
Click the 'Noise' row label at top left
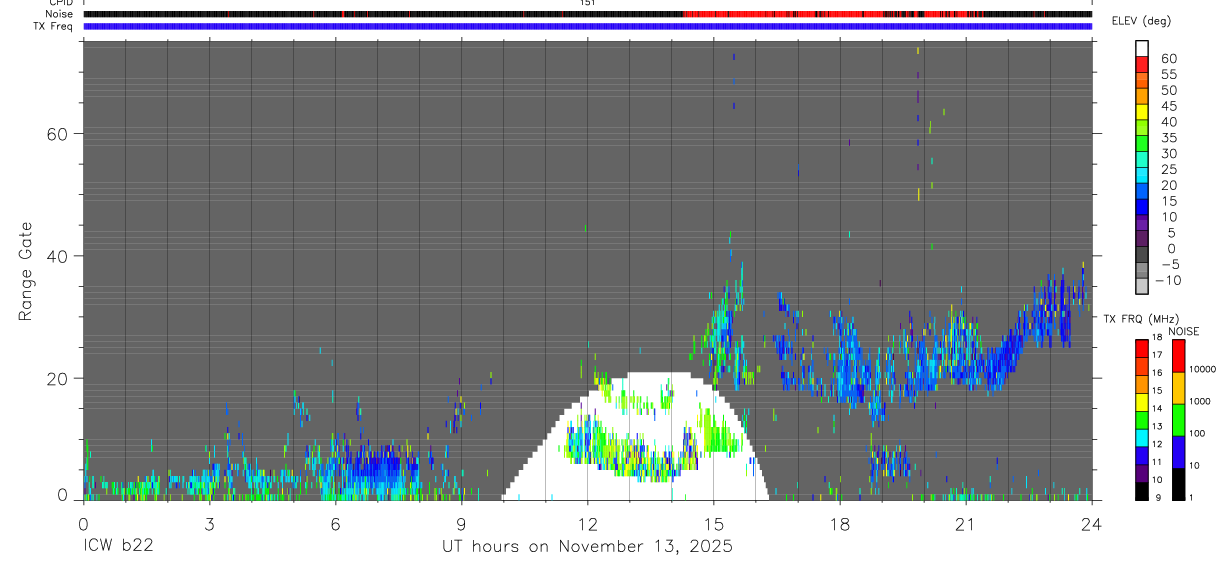click(x=60, y=14)
